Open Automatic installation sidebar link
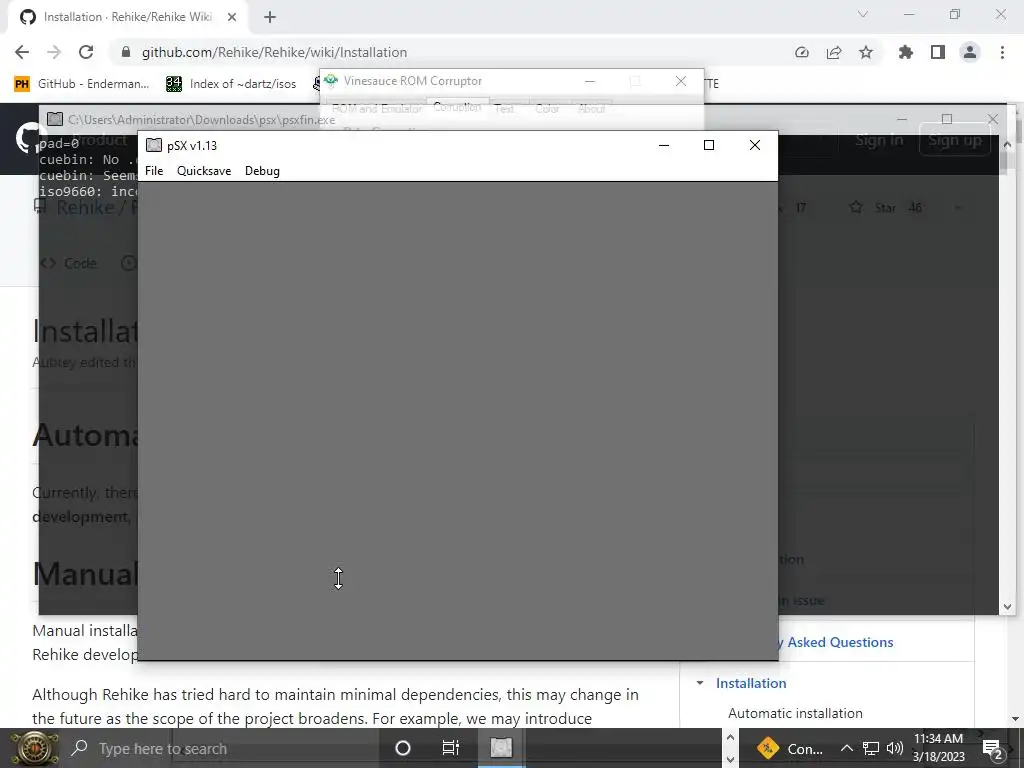This screenshot has height=768, width=1024. [795, 713]
